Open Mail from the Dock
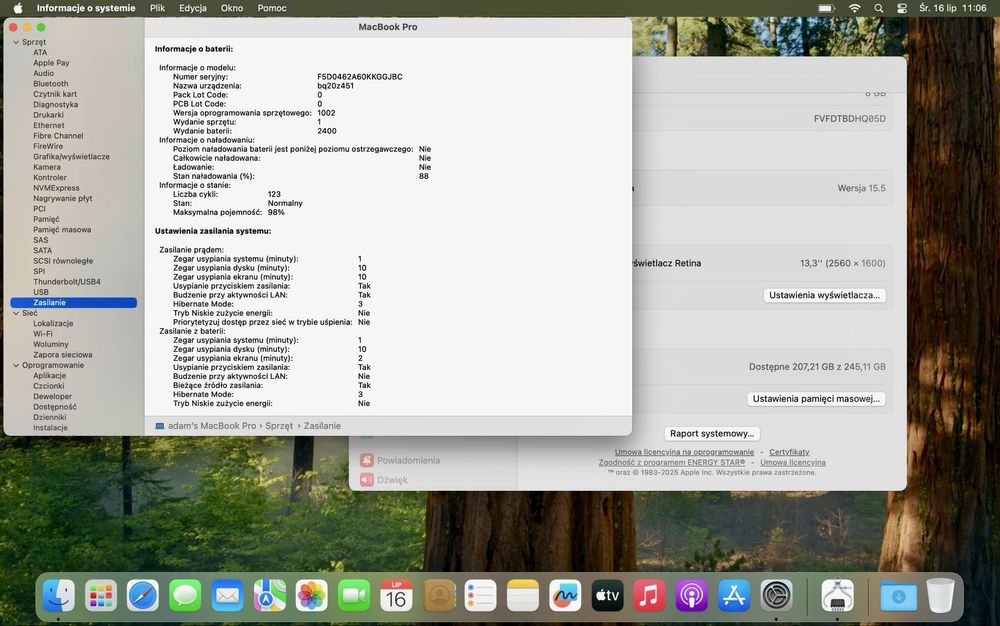The image size is (1000, 626). tap(227, 596)
